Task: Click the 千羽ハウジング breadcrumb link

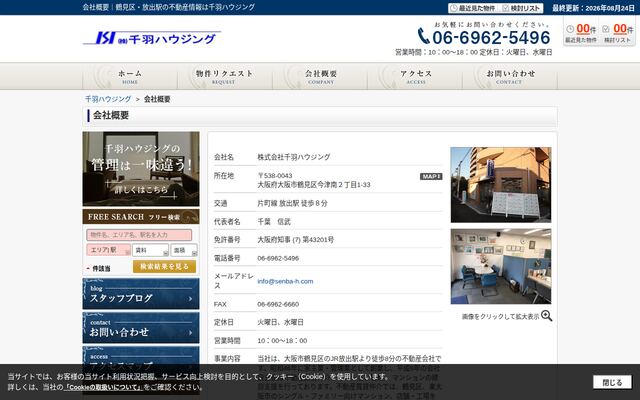Action: [108, 99]
